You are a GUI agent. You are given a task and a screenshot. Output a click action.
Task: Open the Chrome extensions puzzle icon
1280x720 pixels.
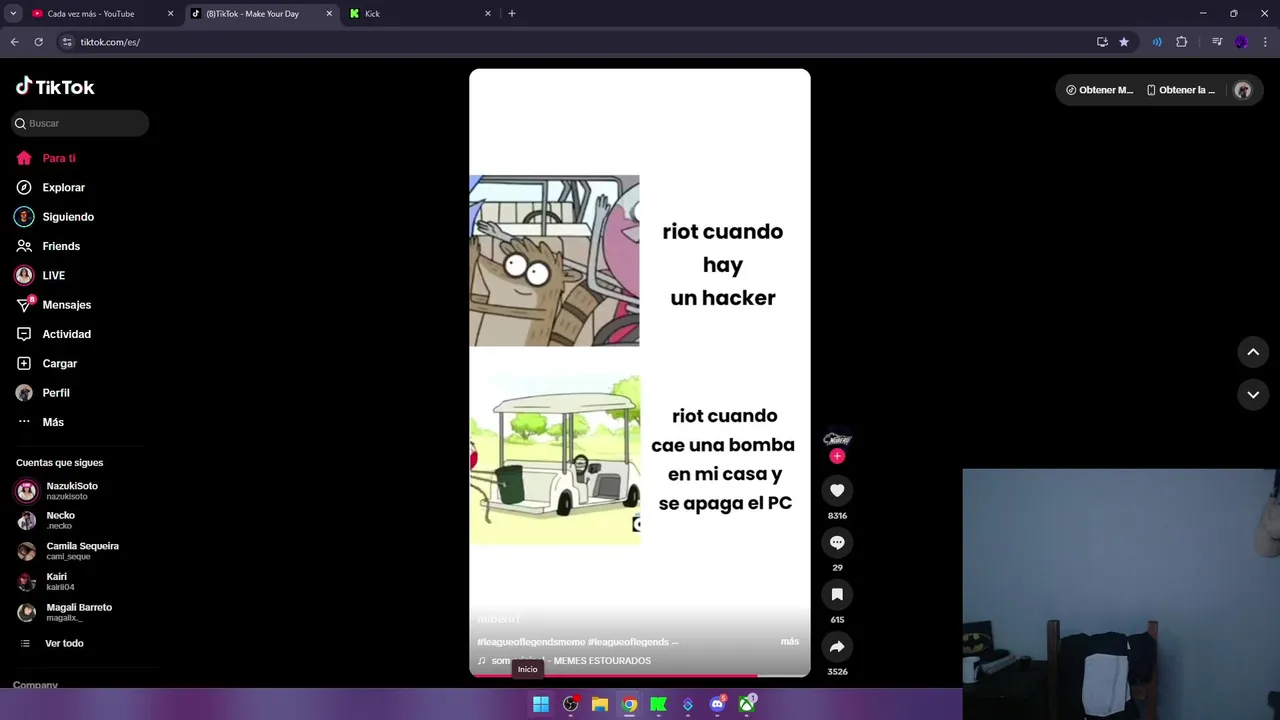click(1181, 42)
